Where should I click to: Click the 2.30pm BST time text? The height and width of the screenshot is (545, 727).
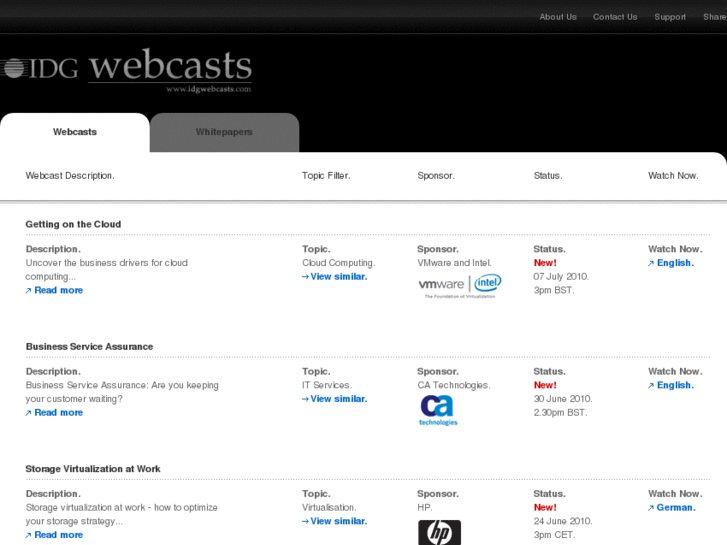point(560,413)
